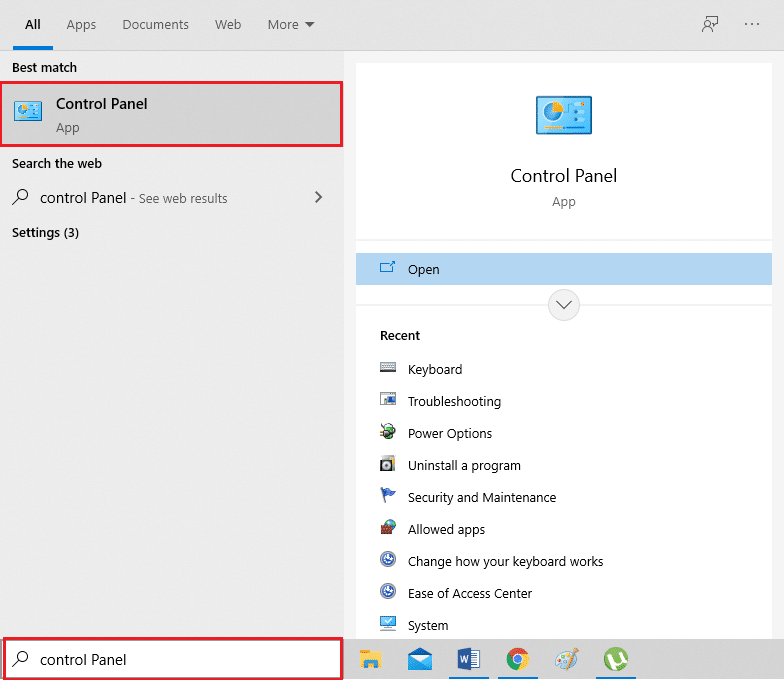Viewport: 784px width, 680px height.
Task: Click the feedback icon in search header
Action: tap(710, 24)
